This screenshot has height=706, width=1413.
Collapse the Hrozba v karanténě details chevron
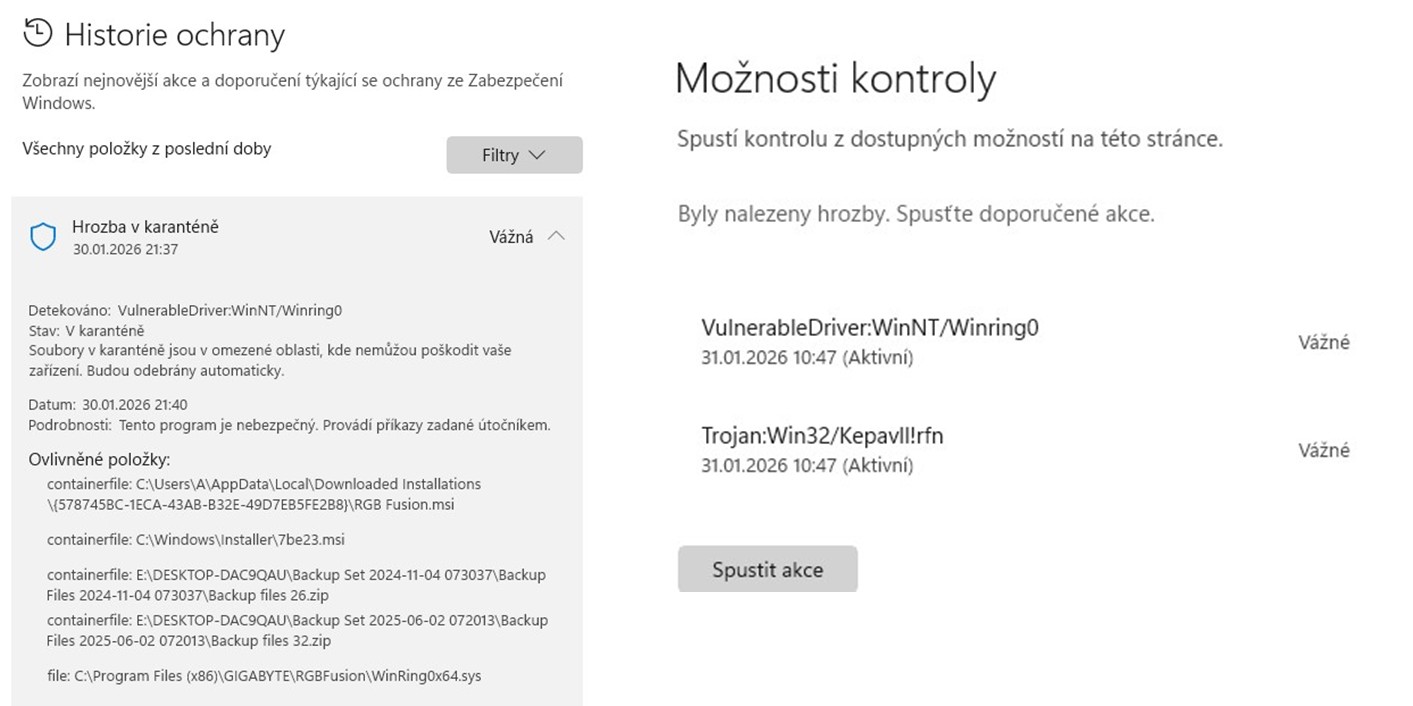click(557, 237)
